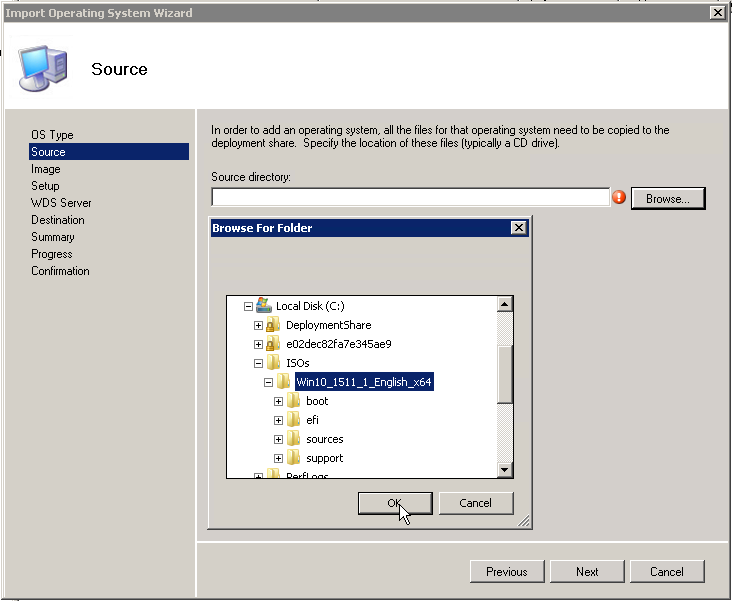Click the sources folder icon
Image resolution: width=732 pixels, height=601 pixels.
tap(293, 439)
